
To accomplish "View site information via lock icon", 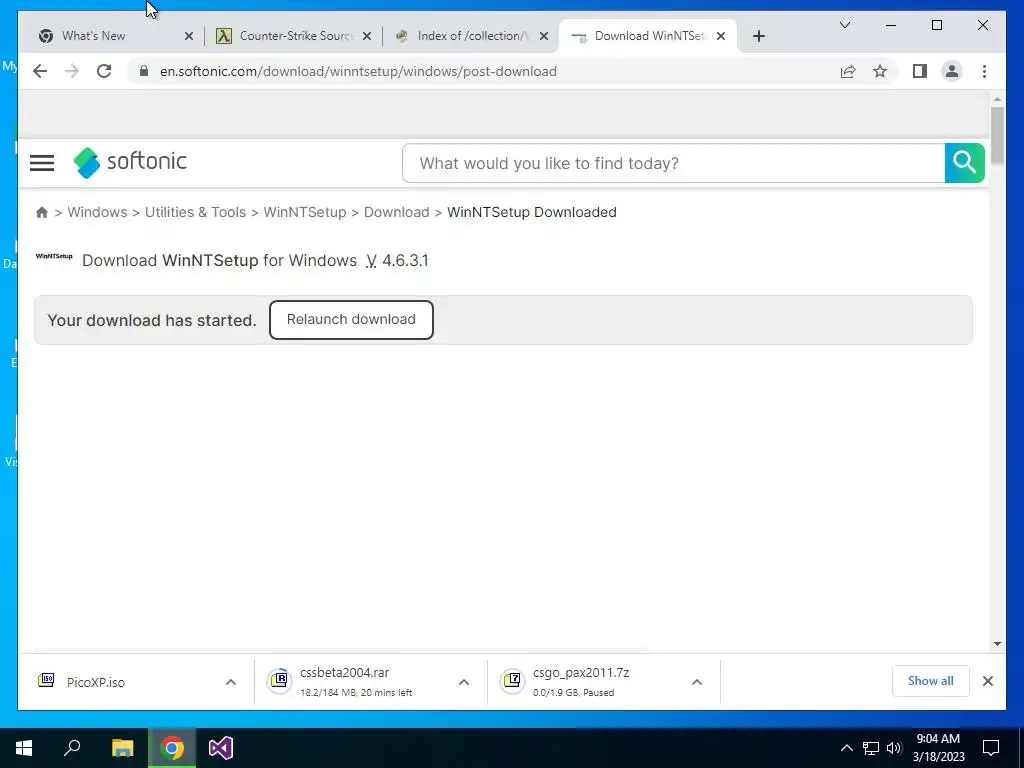I will 144,71.
